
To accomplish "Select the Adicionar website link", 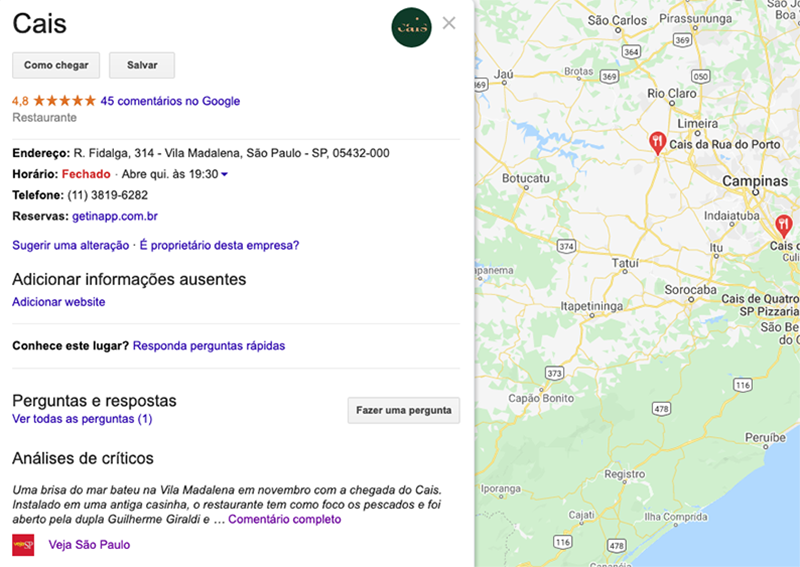I will [58, 302].
